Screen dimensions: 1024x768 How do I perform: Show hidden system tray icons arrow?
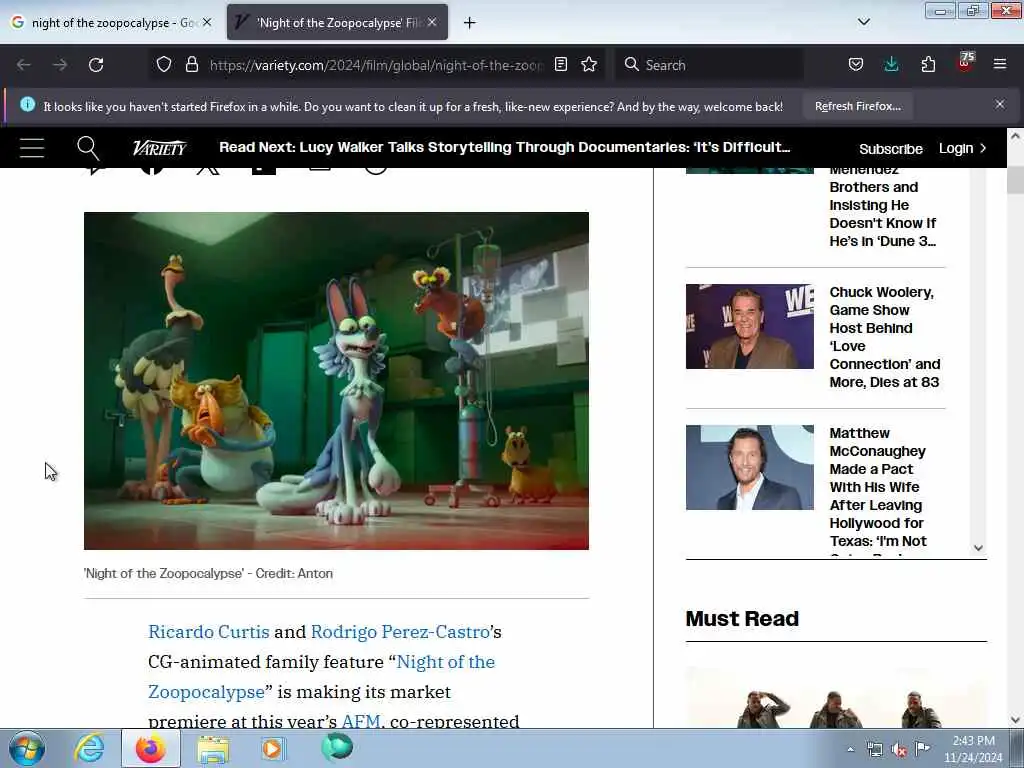850,749
